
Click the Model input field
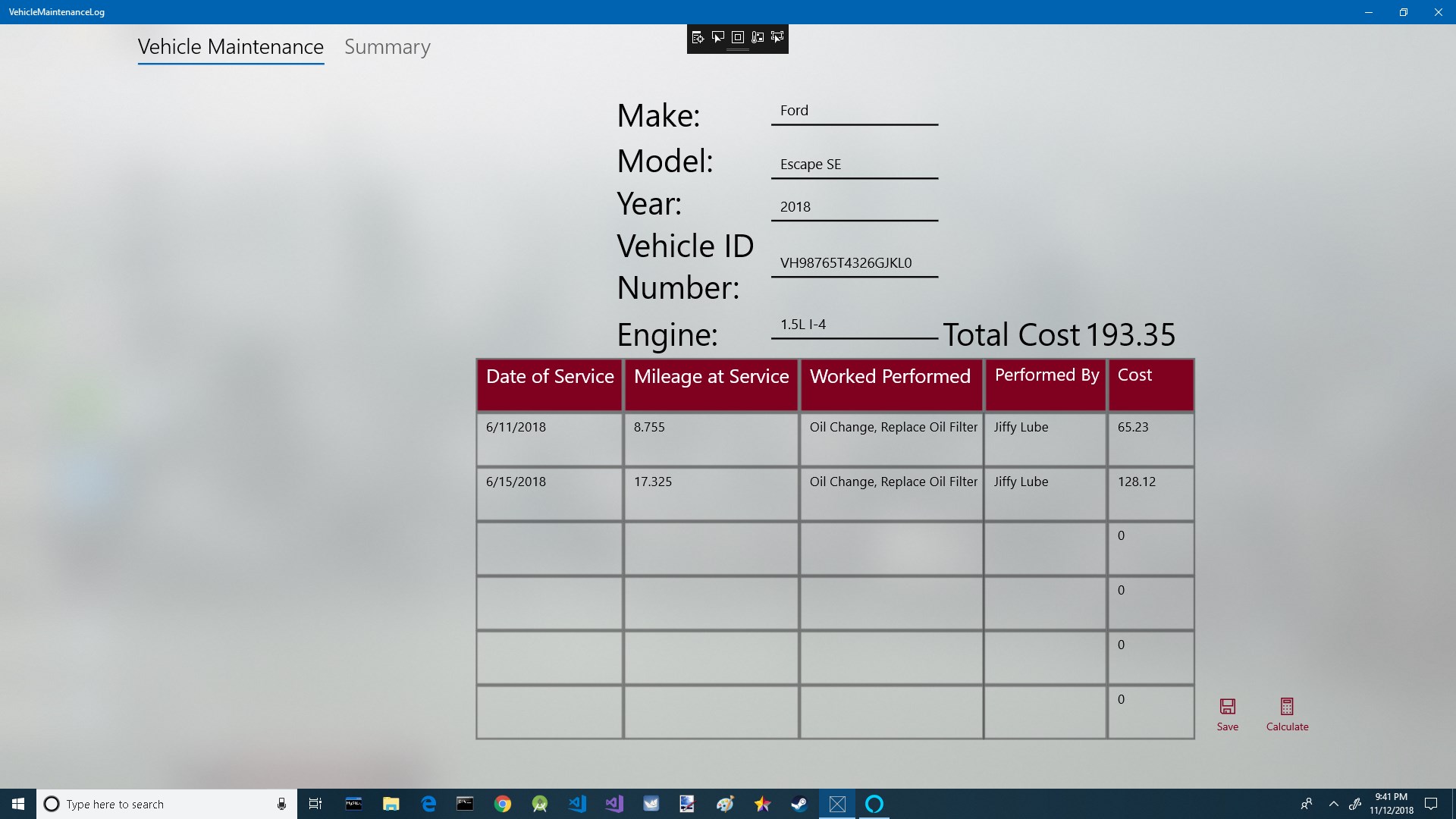pos(854,163)
